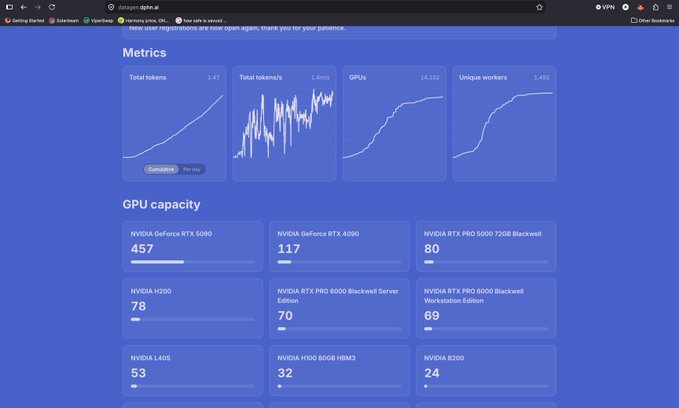The height and width of the screenshot is (408, 679).
Task: Click the 80 count value
Action: click(432, 249)
